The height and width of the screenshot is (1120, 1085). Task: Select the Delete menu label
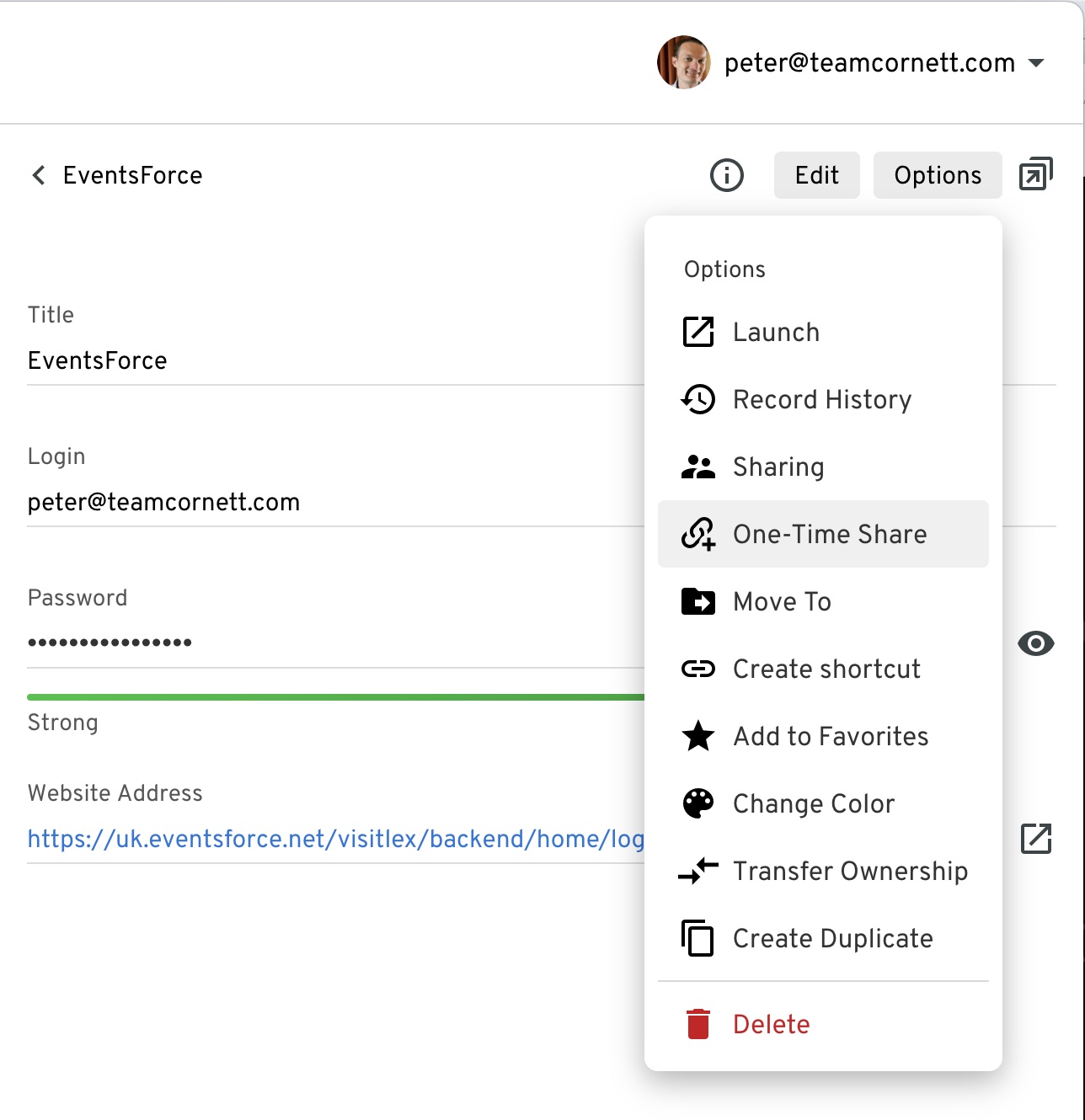pos(771,1024)
